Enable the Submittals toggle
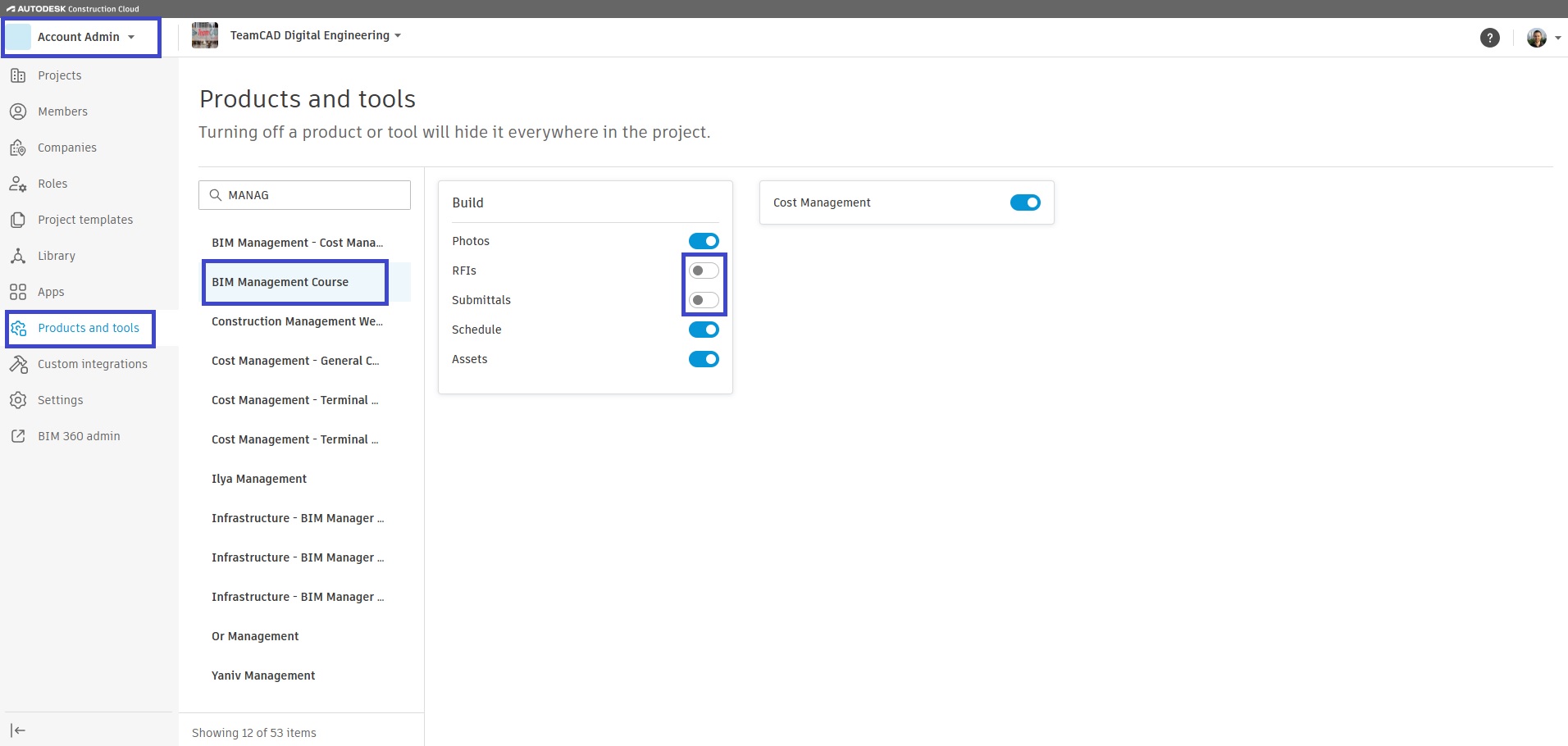 tap(704, 300)
